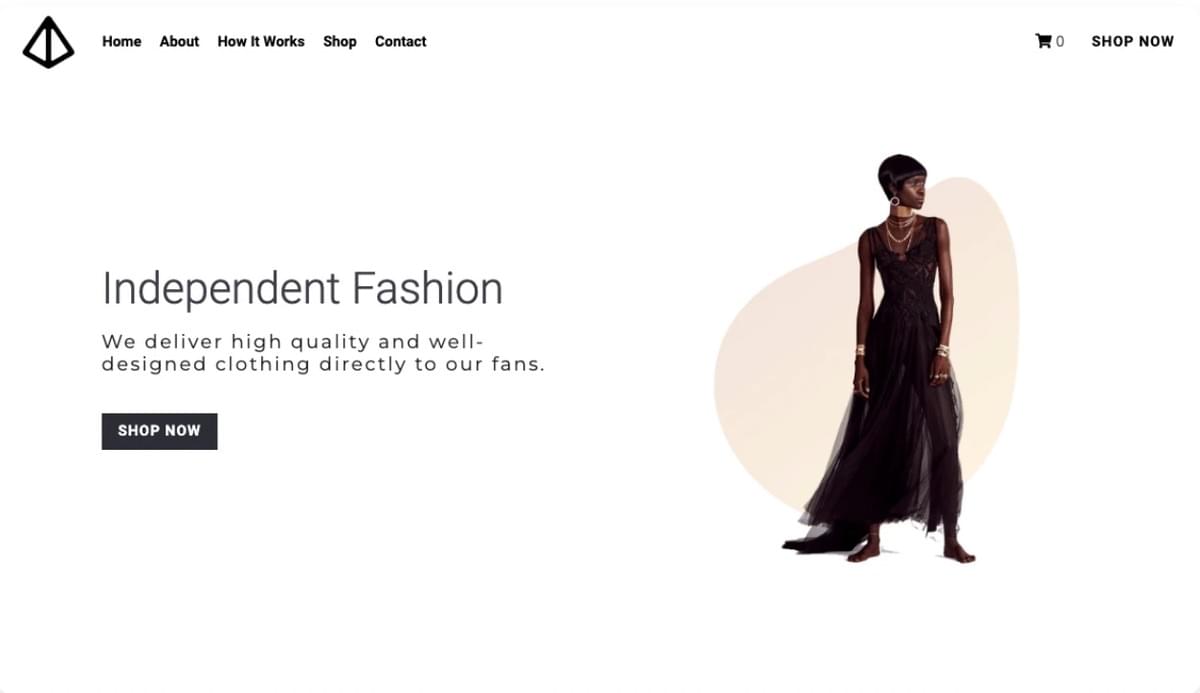This screenshot has width=1200, height=693.
Task: Click the dark SHOP NOW hero button
Action: click(159, 431)
